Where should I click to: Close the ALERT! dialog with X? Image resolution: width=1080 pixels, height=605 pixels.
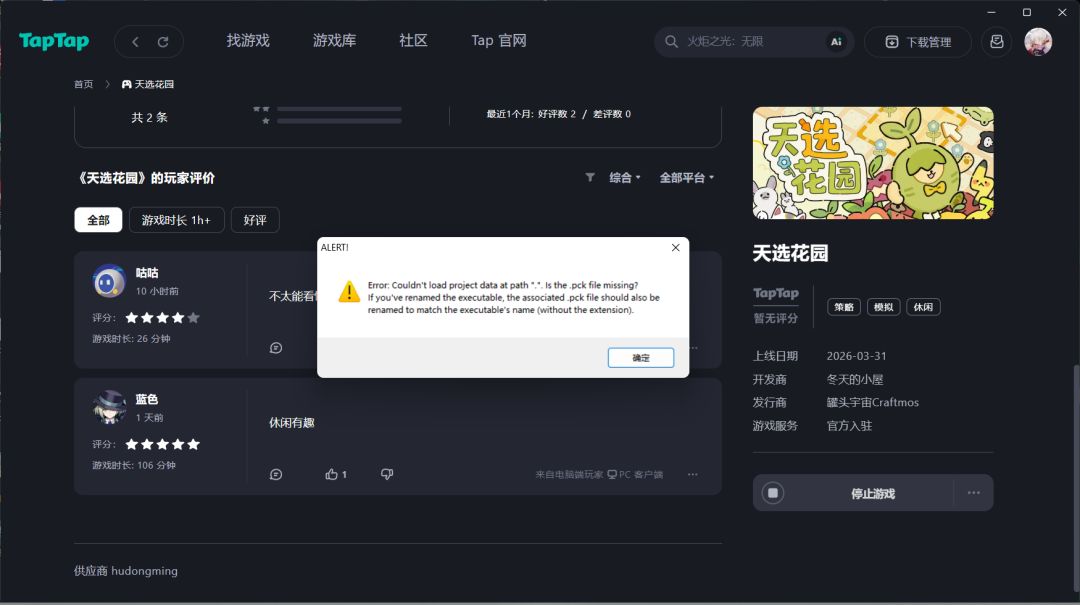point(675,247)
